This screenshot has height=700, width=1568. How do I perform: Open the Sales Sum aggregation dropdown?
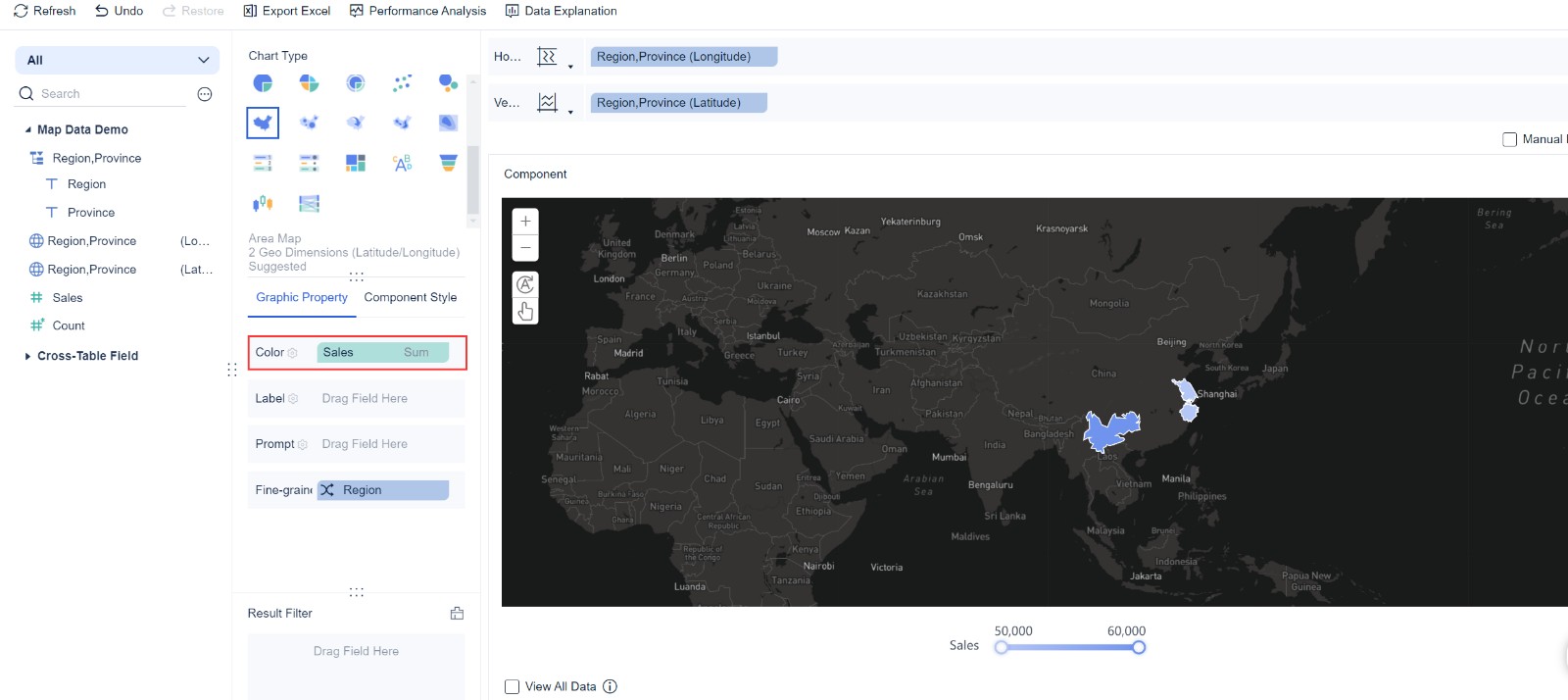(x=416, y=352)
